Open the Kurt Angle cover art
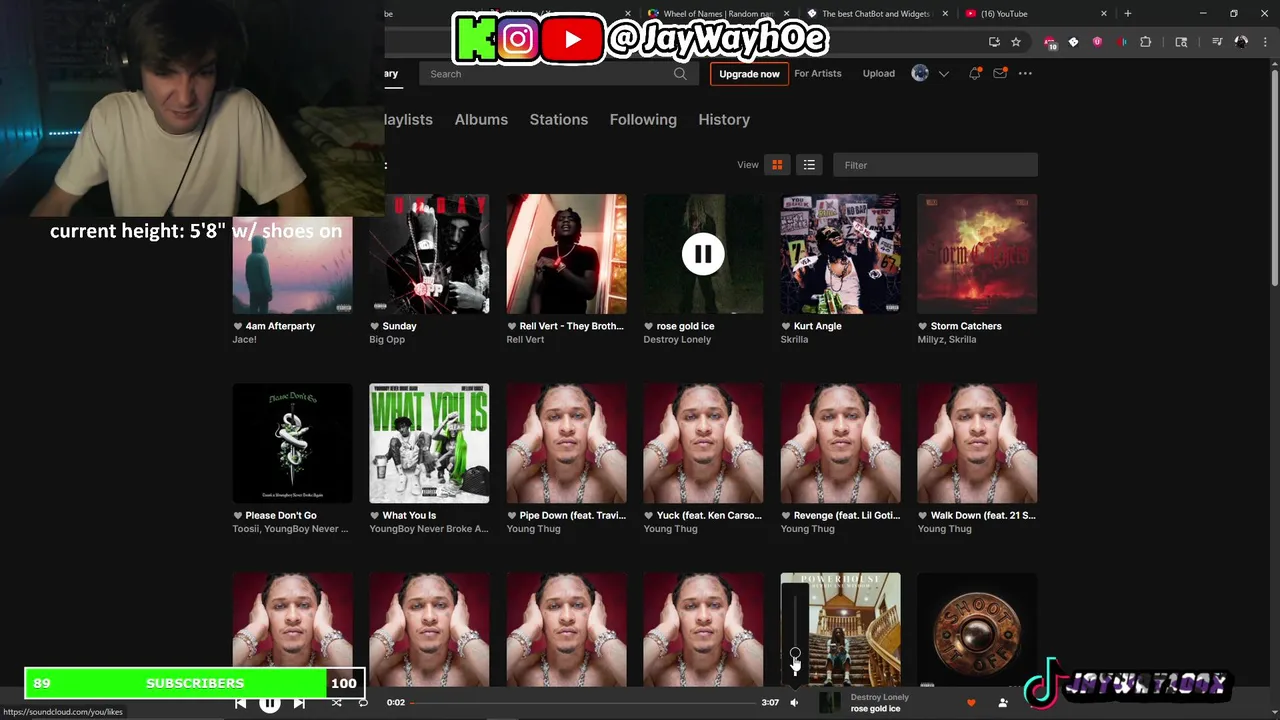 (x=840, y=254)
